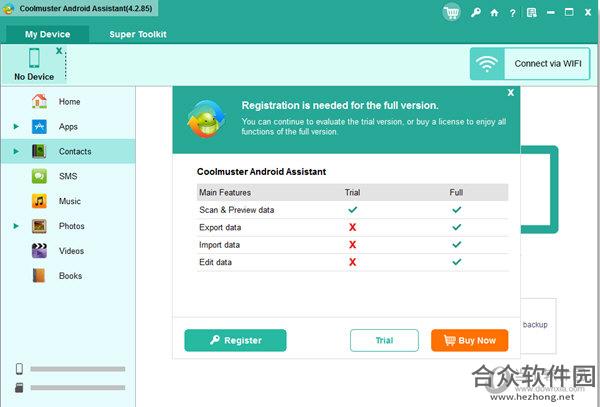Click the Home house icon in sidebar
This screenshot has height=407, width=600.
(39, 101)
